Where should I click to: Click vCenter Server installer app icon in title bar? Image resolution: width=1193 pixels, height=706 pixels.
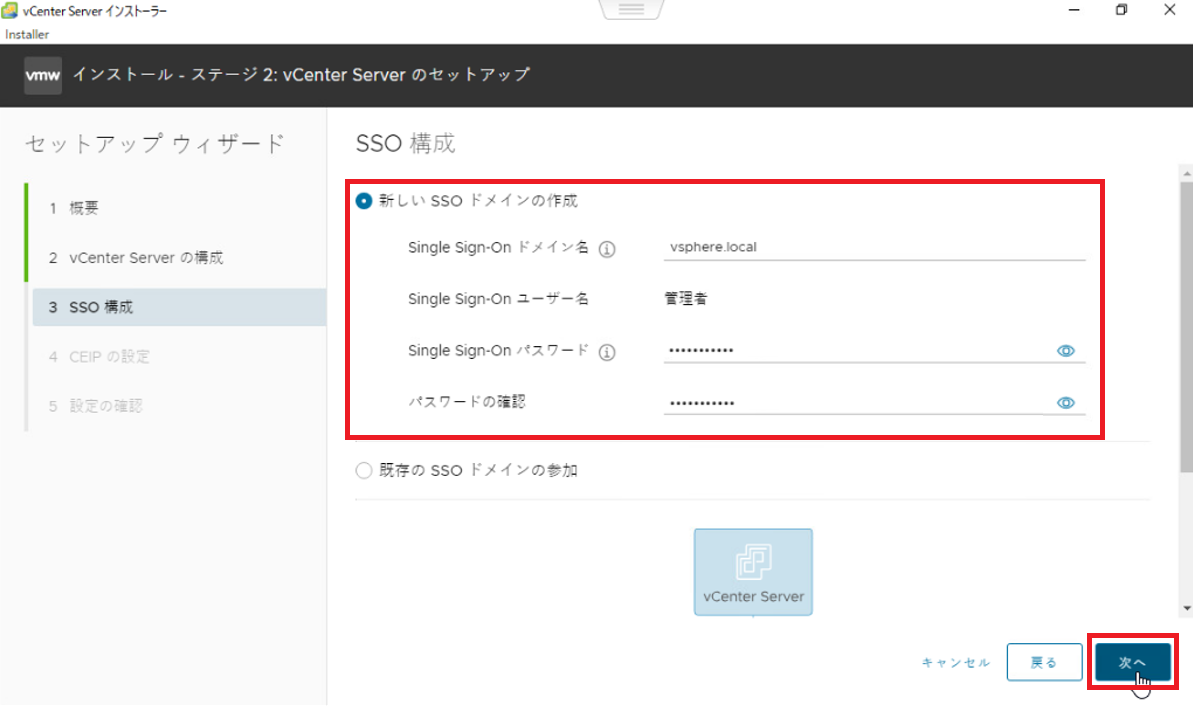[12, 11]
